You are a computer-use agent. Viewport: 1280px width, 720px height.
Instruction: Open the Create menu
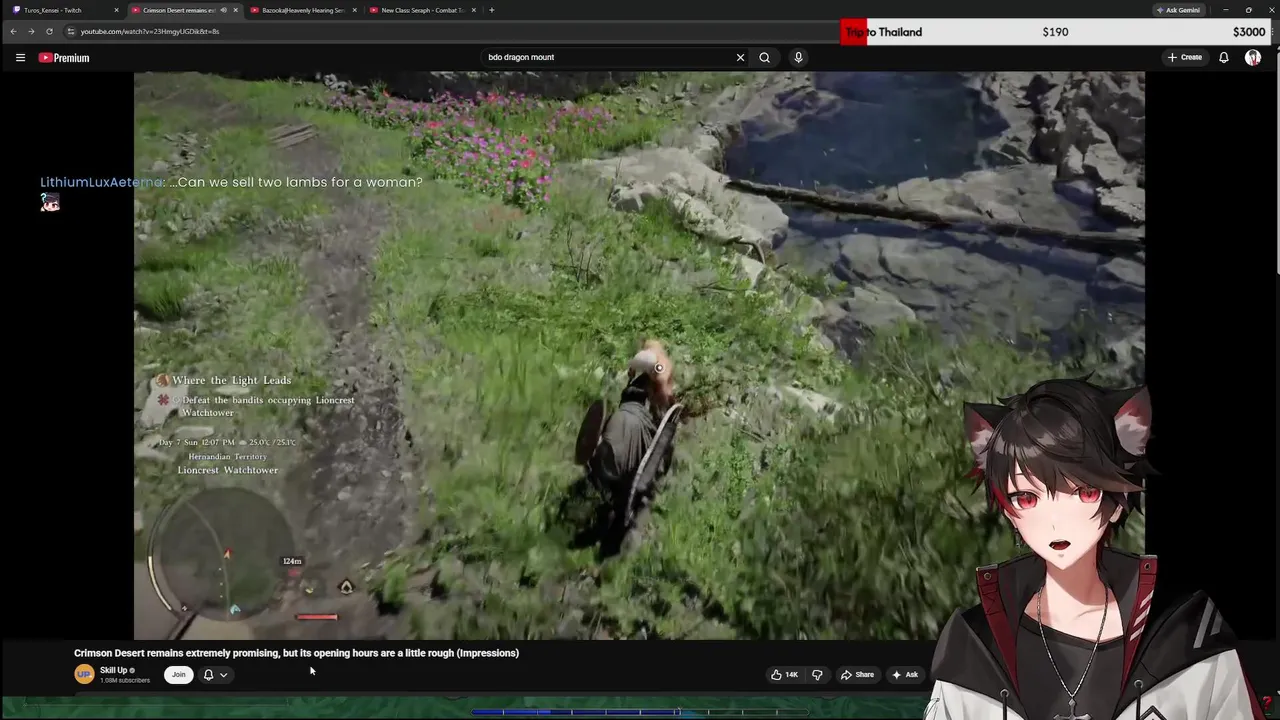pyautogui.click(x=1184, y=57)
